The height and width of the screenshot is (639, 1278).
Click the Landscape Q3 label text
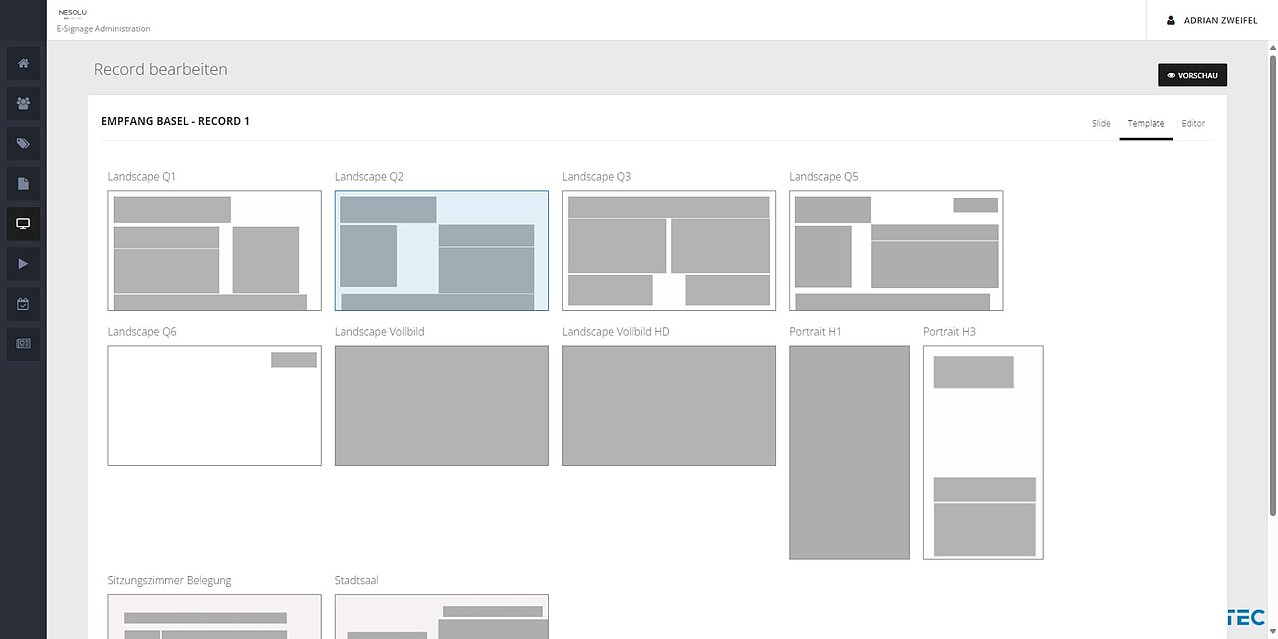pyautogui.click(x=596, y=177)
